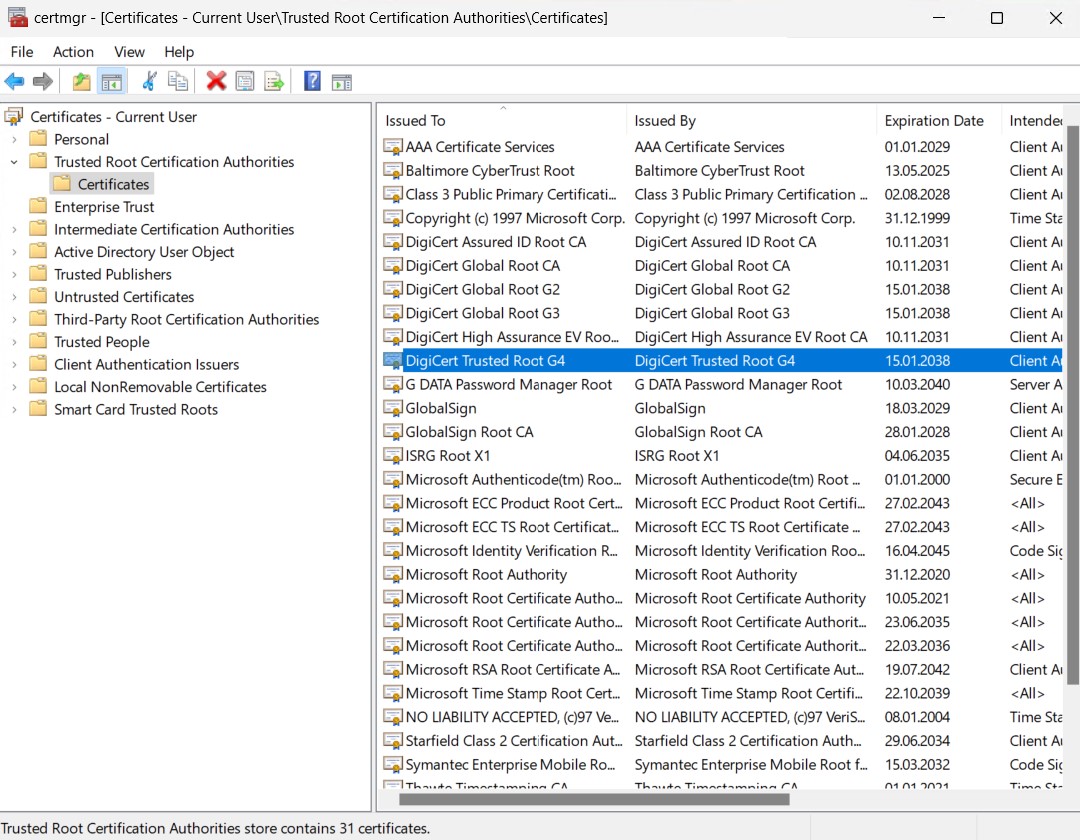1080x840 pixels.
Task: Click the Forward arrow toolbar icon
Action: point(43,82)
